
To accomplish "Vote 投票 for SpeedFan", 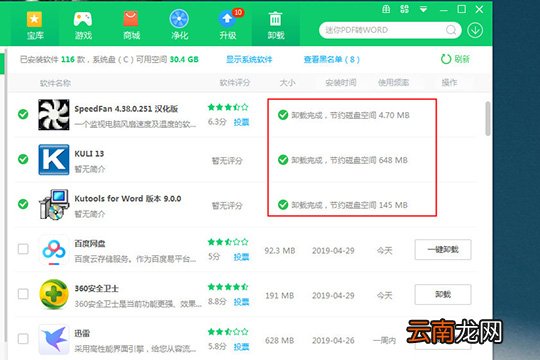I will 241,122.
